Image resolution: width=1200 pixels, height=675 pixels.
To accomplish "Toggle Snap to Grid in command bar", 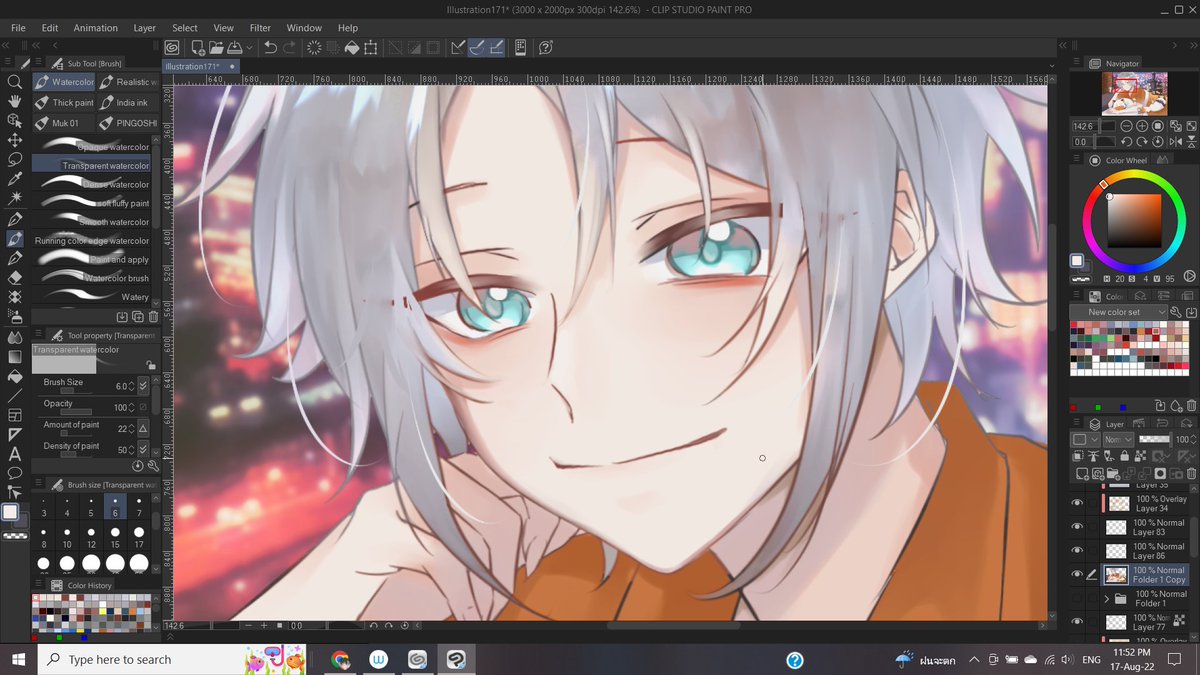I will point(496,47).
